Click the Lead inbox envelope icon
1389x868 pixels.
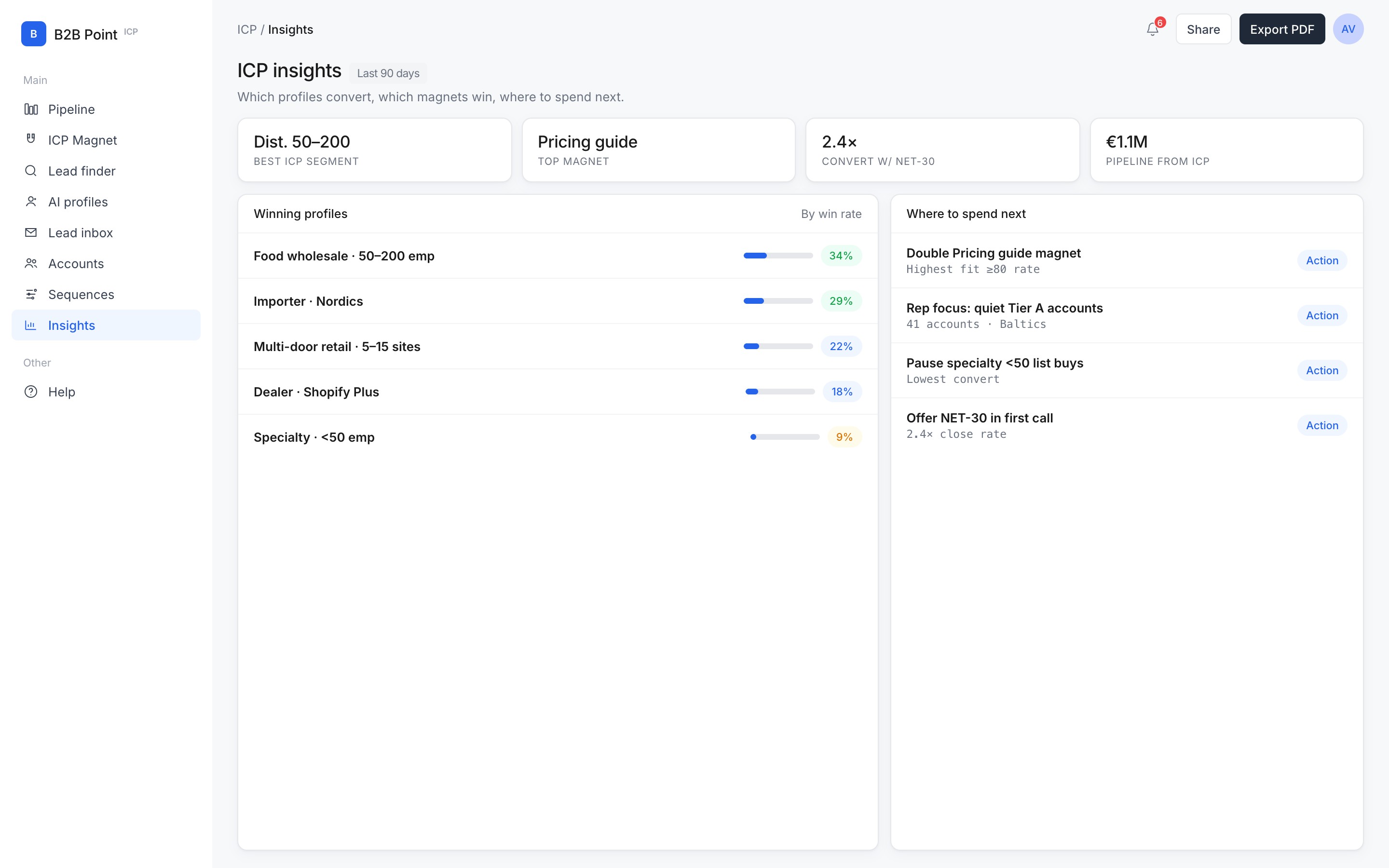coord(31,232)
